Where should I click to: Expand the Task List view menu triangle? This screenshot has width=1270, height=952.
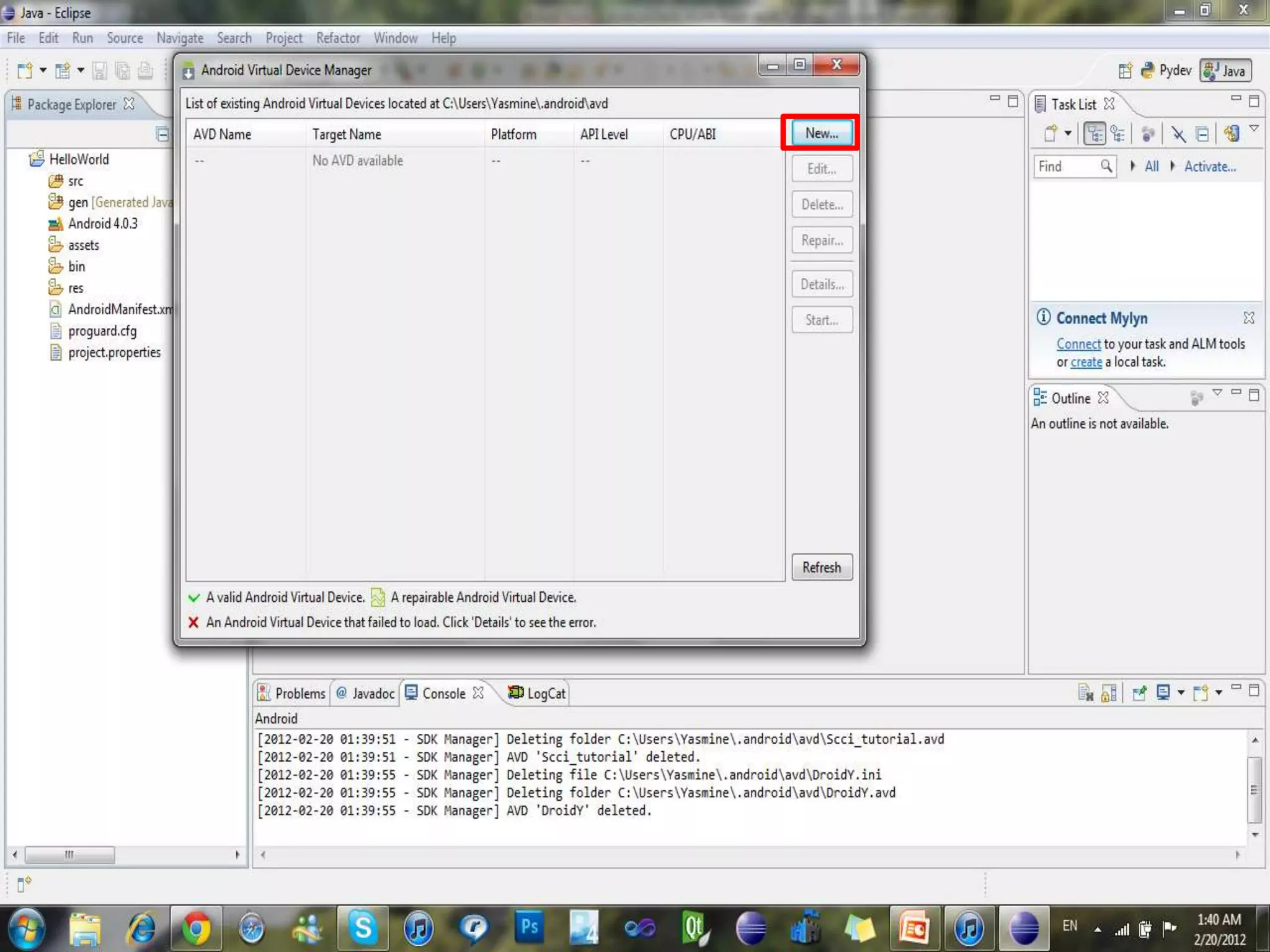click(1254, 128)
